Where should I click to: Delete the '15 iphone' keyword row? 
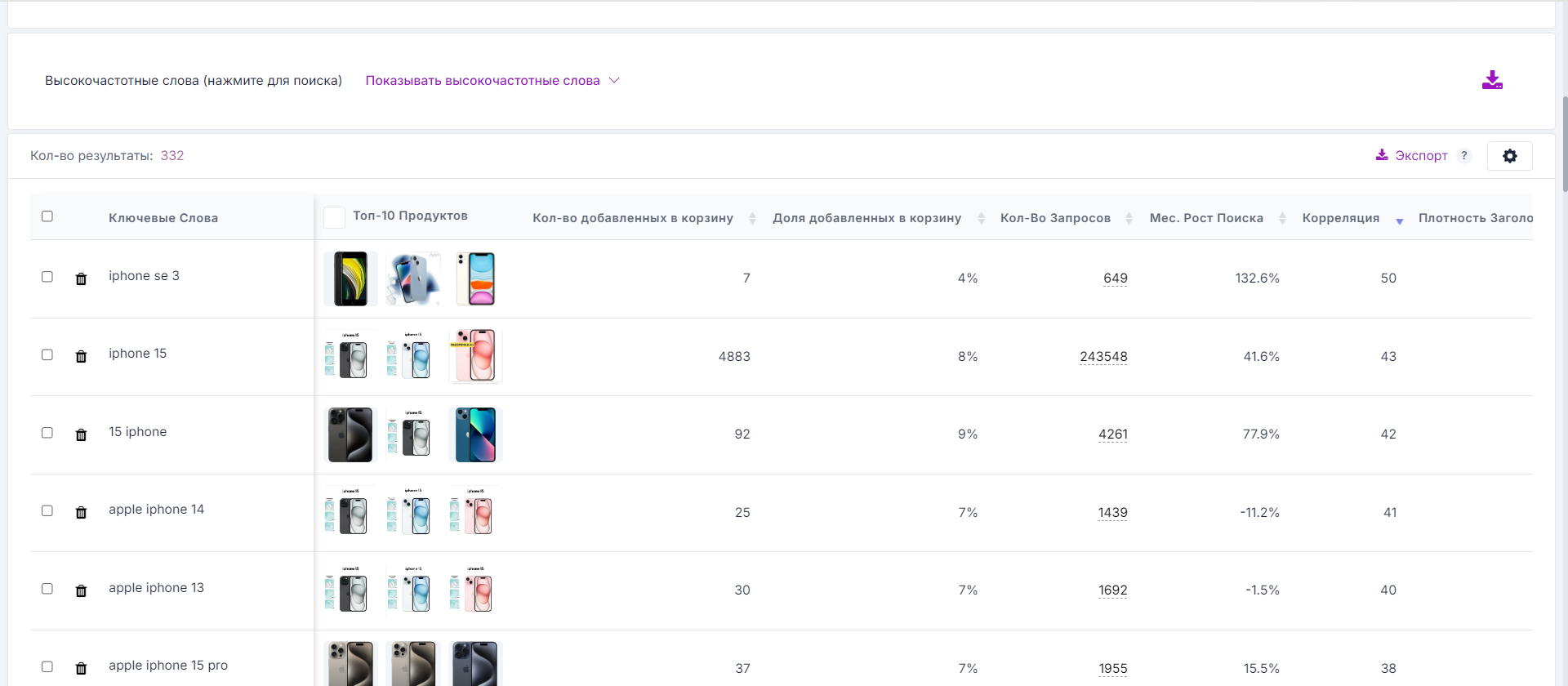(81, 435)
